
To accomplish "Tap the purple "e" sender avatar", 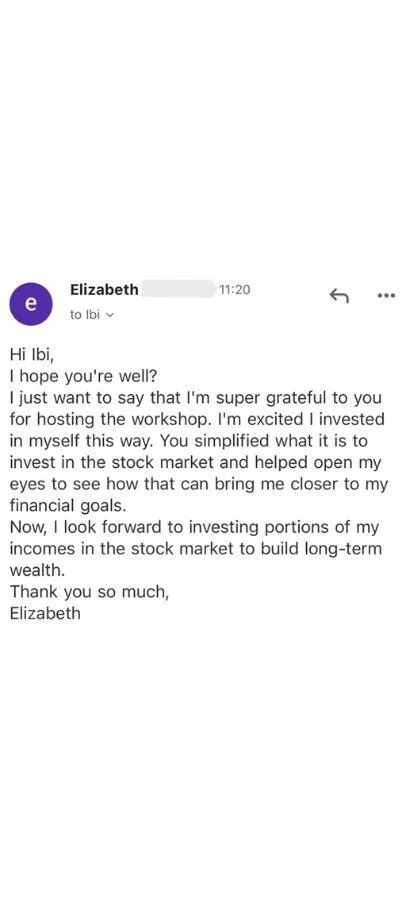I will 31,304.
